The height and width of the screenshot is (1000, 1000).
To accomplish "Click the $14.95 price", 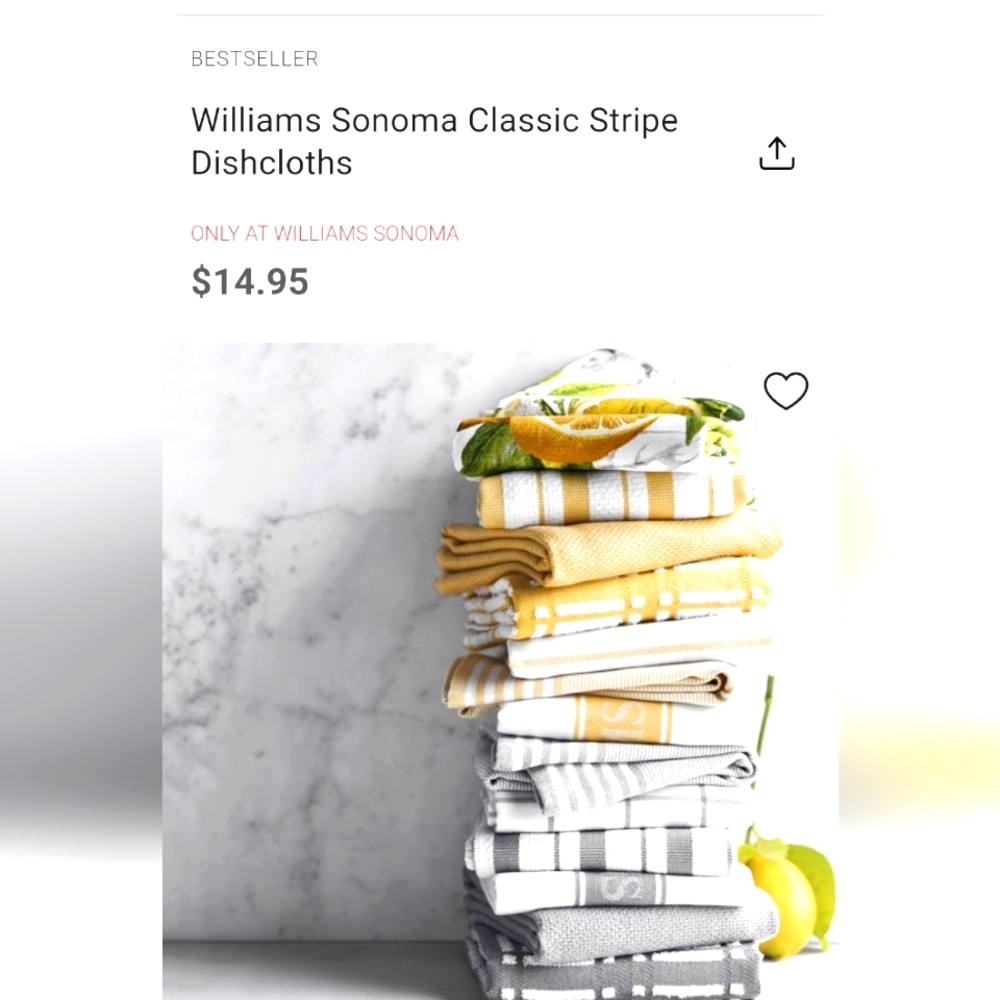I will click(250, 281).
